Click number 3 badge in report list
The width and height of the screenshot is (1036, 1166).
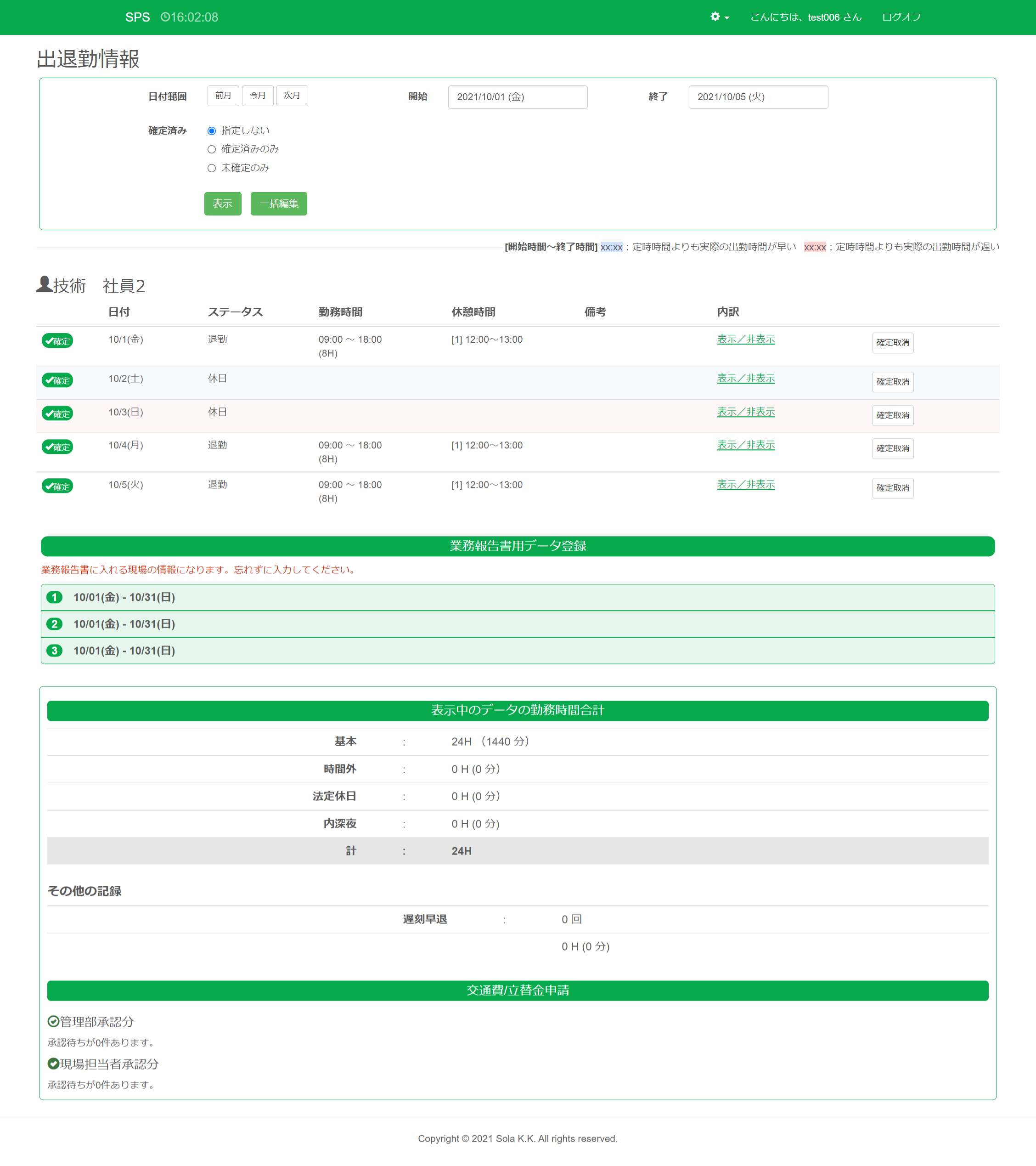[x=54, y=651]
